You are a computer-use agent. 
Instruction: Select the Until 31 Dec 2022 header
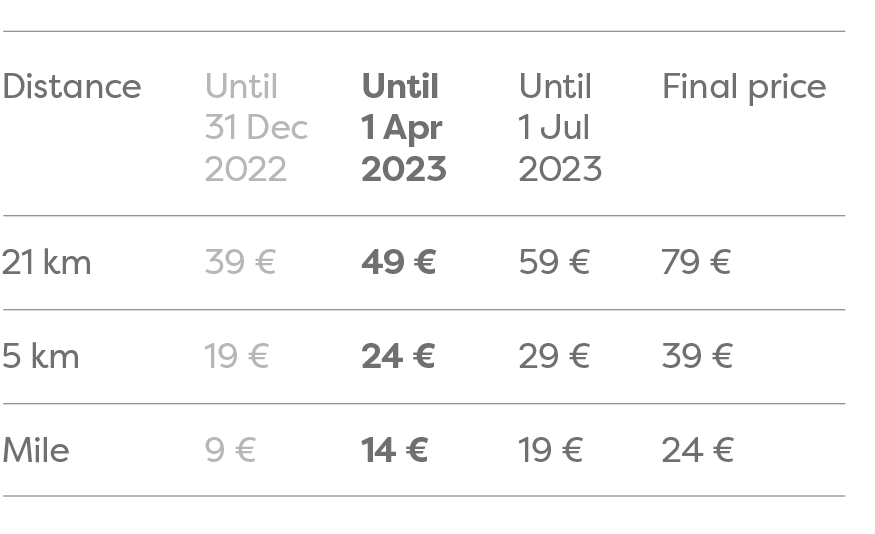coord(256,128)
